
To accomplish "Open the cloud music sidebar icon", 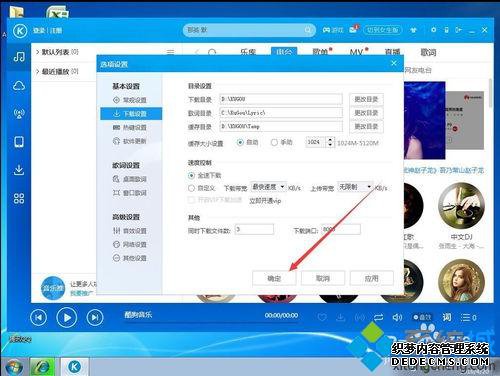I will click(19, 86).
